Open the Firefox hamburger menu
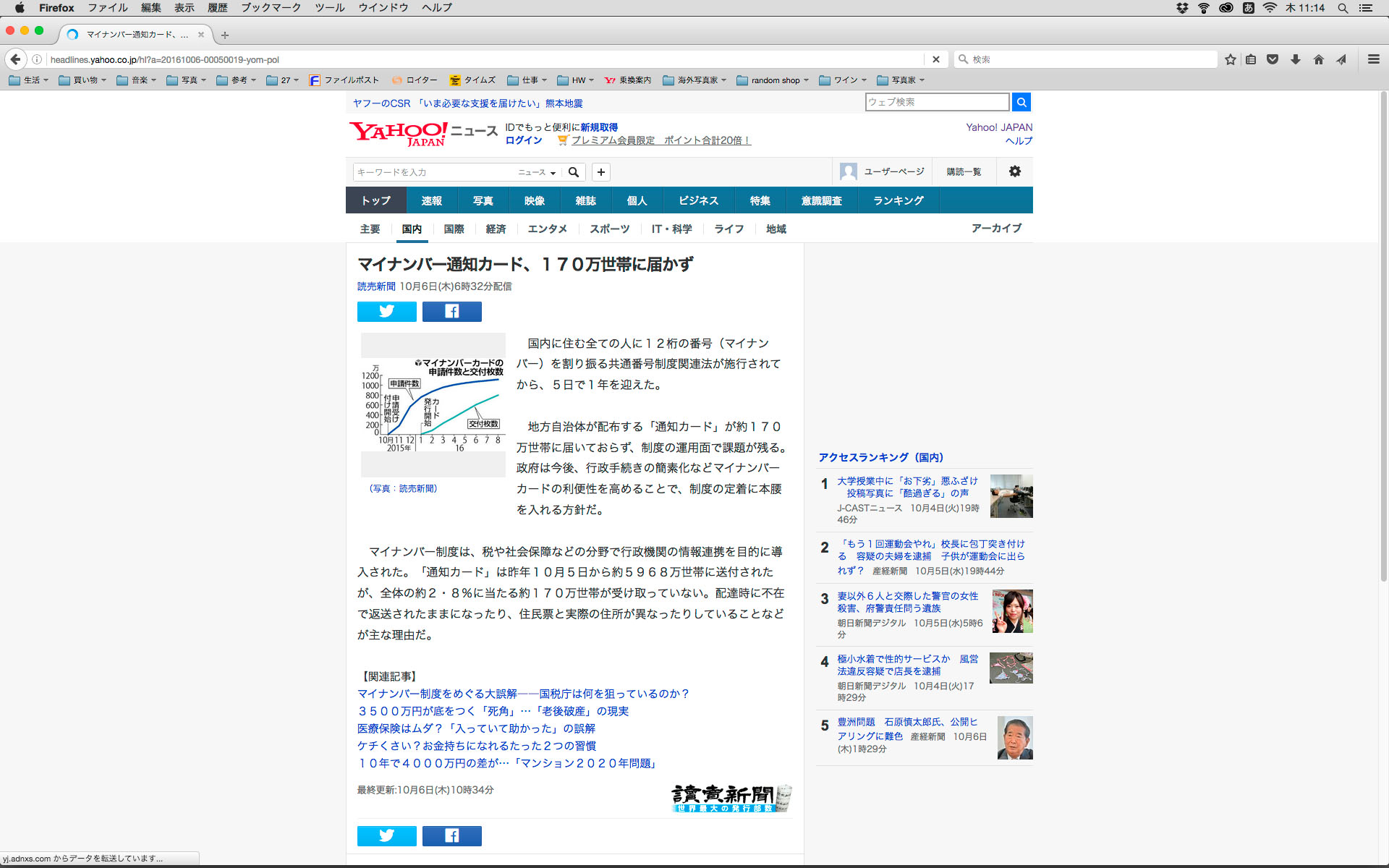Screen dimensions: 1389x868 1373,59
